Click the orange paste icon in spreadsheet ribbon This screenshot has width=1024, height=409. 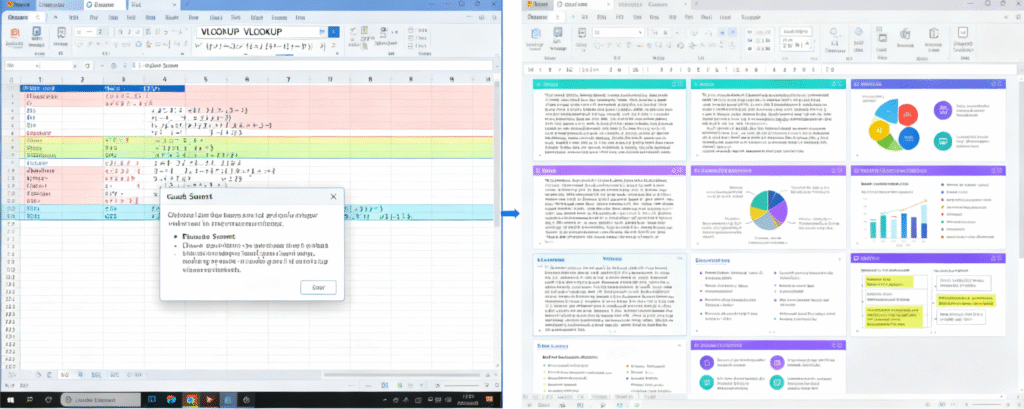click(17, 33)
